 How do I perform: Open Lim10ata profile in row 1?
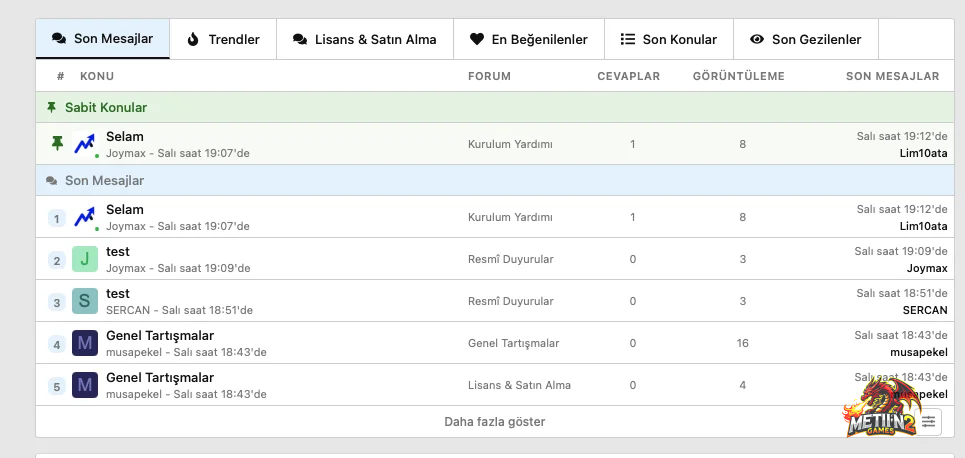923,226
